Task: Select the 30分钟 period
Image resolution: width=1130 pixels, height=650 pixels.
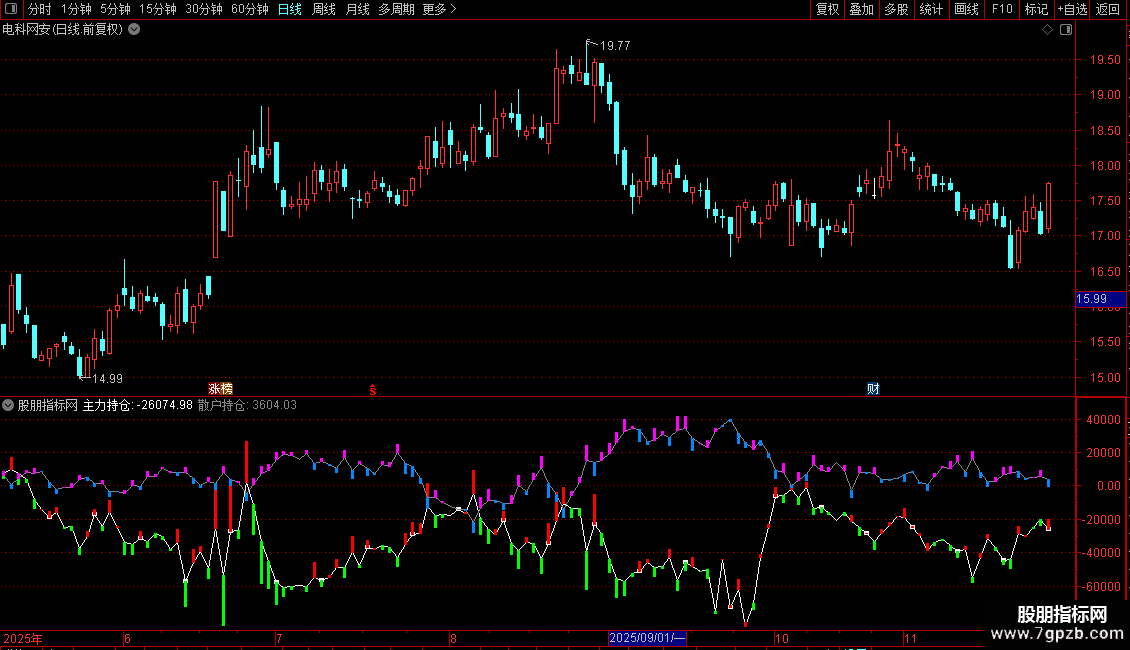Action: (203, 9)
